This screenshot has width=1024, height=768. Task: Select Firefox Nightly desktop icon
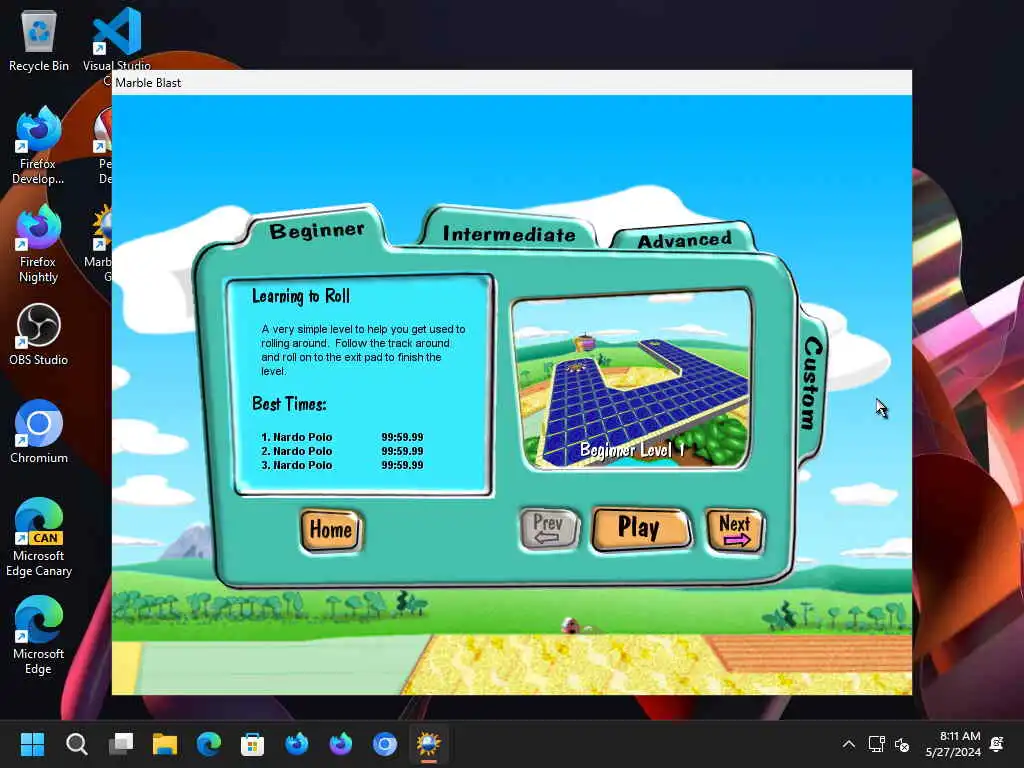click(38, 244)
